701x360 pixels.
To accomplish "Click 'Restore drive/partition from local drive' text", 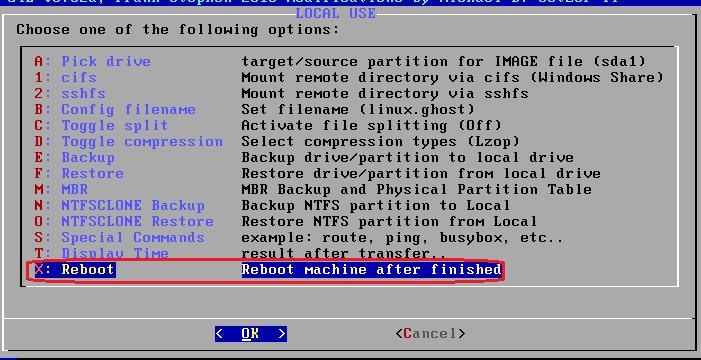I will [421, 174].
